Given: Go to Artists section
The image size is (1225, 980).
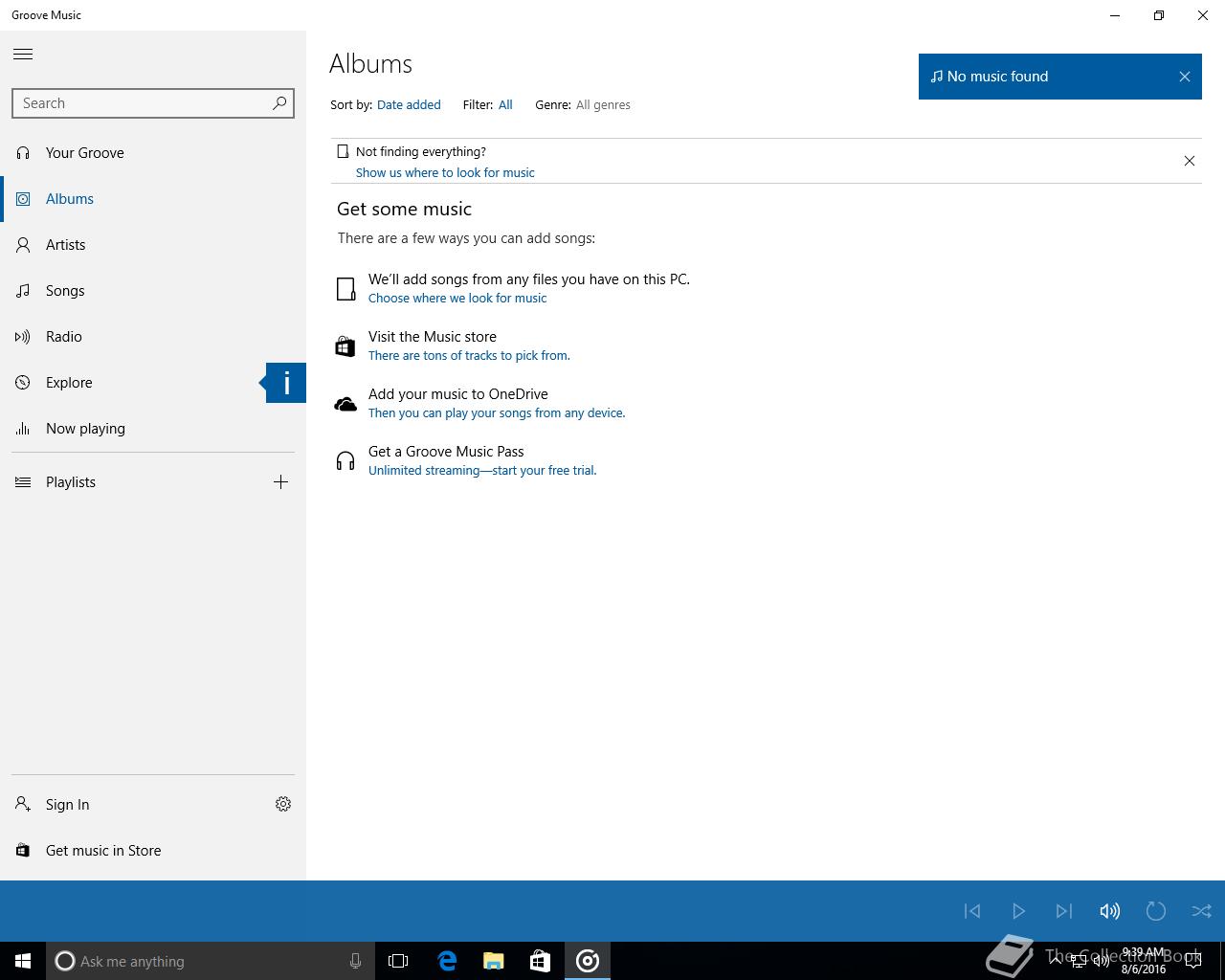Looking at the screenshot, I should tap(153, 245).
